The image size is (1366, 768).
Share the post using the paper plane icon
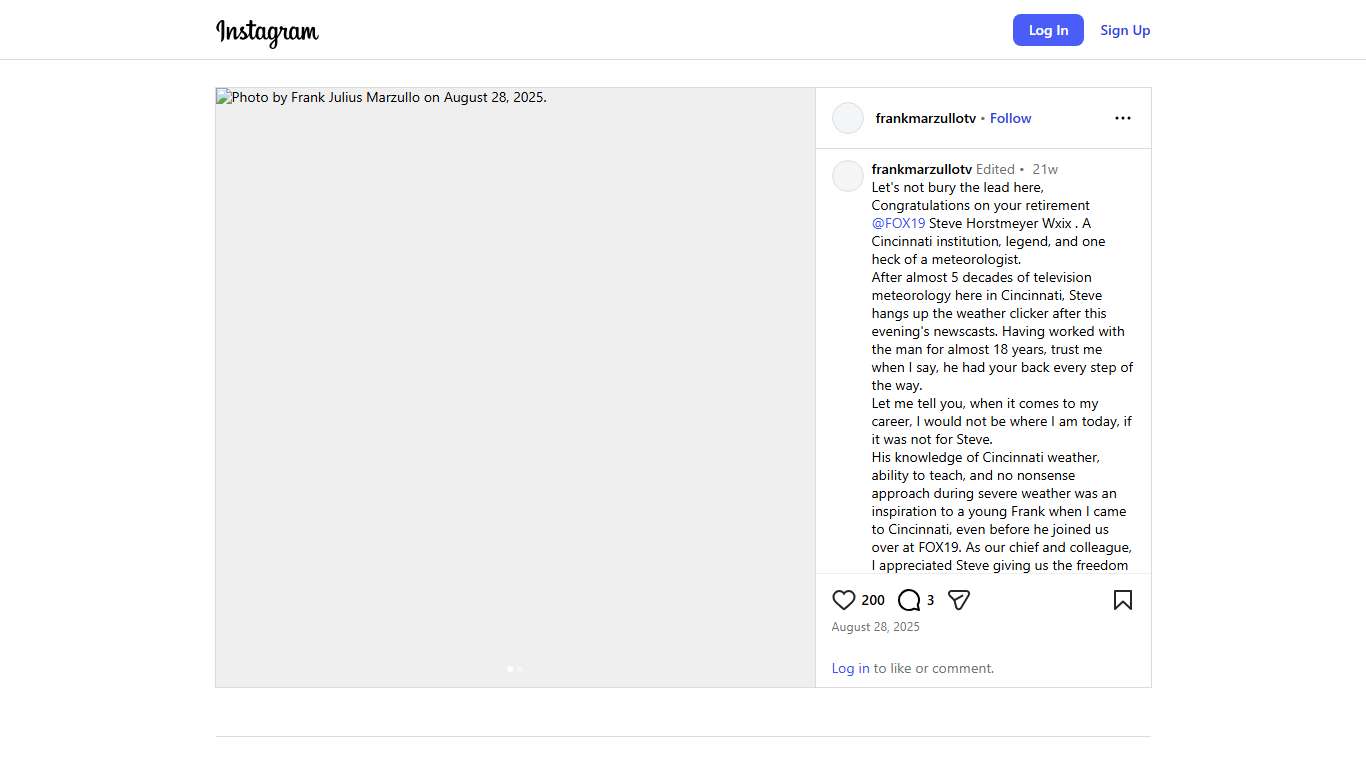959,600
